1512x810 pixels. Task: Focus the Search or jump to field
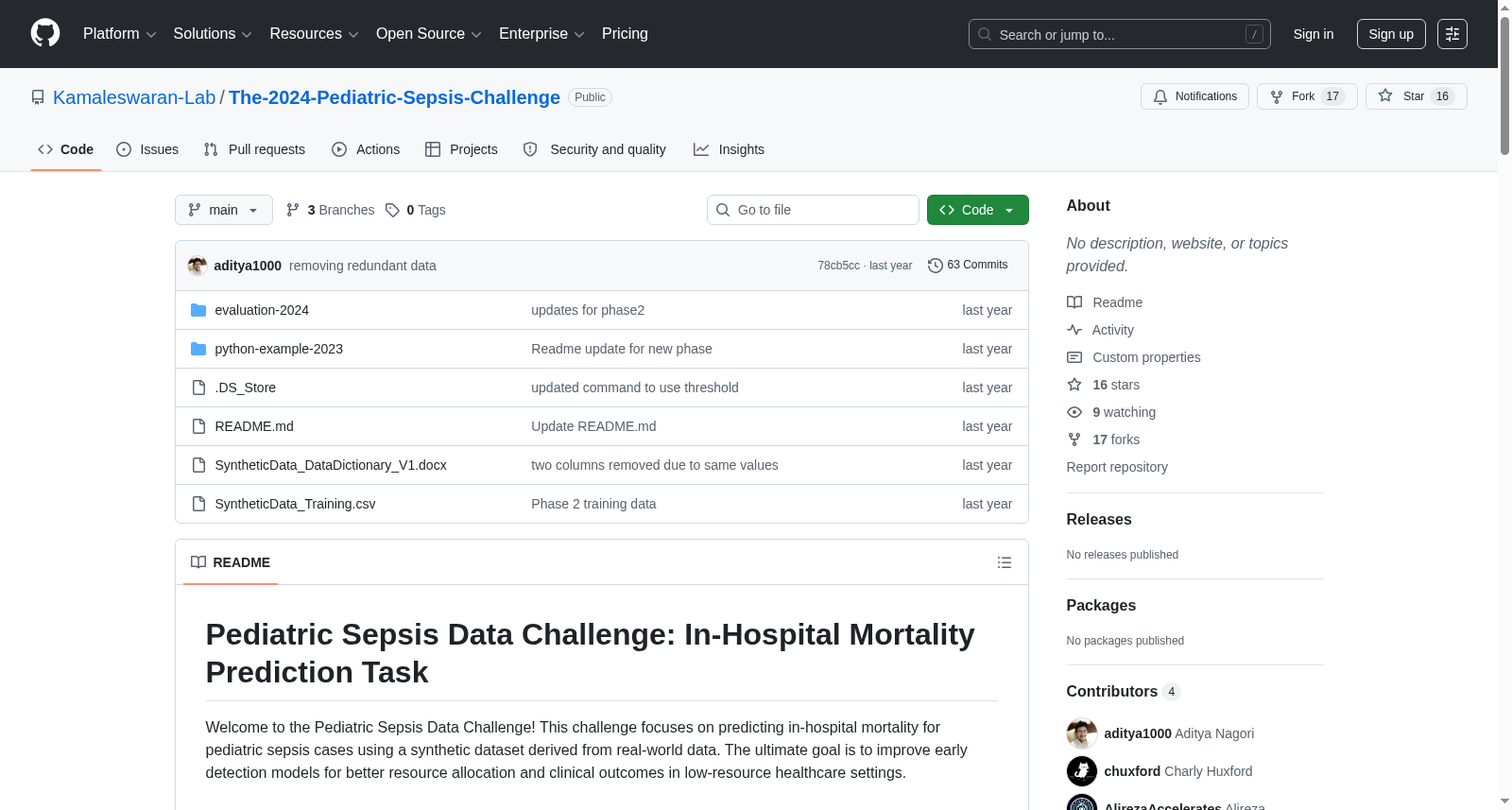point(1119,34)
